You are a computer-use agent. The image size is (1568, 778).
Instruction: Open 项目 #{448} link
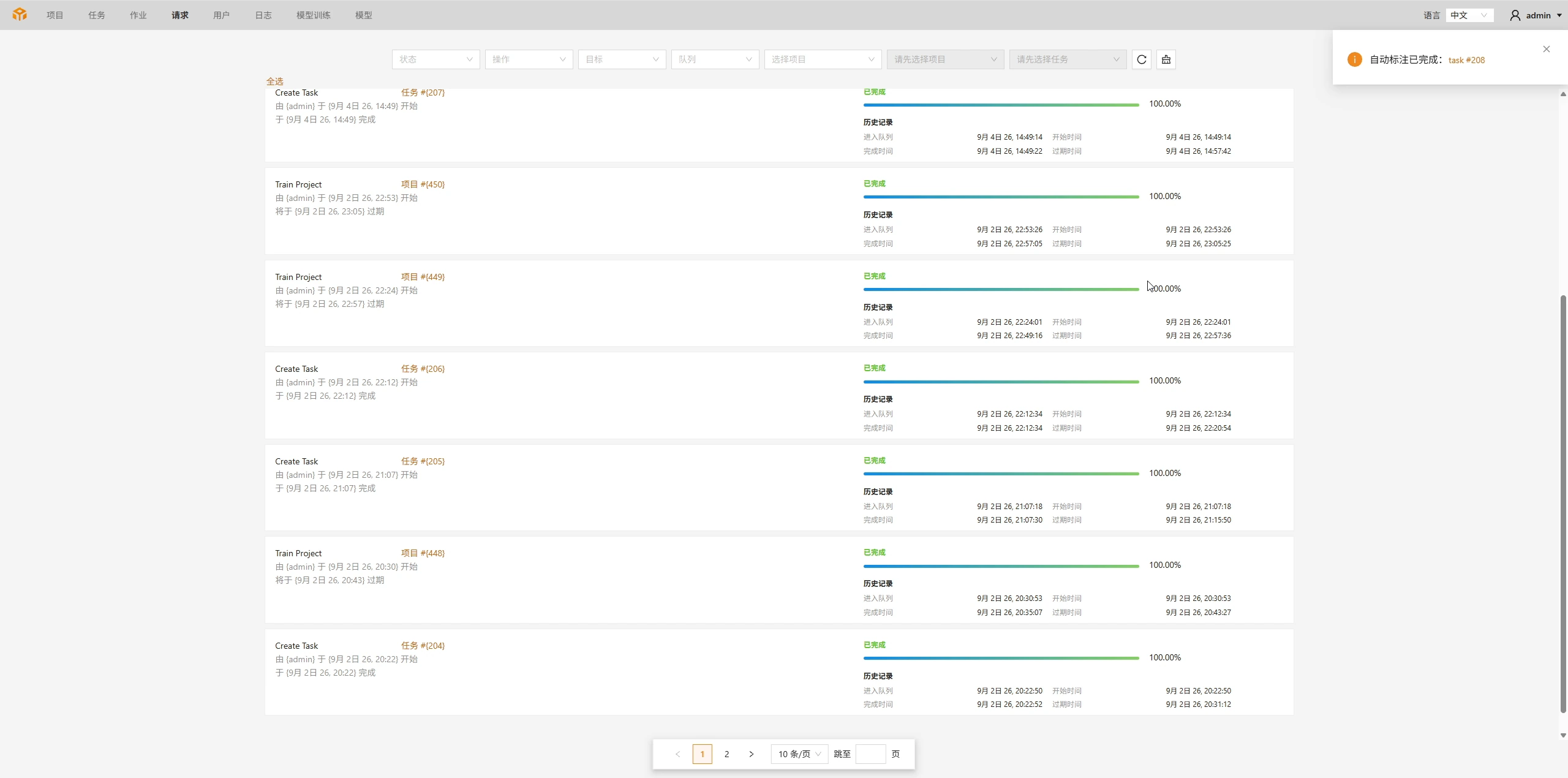coord(423,553)
